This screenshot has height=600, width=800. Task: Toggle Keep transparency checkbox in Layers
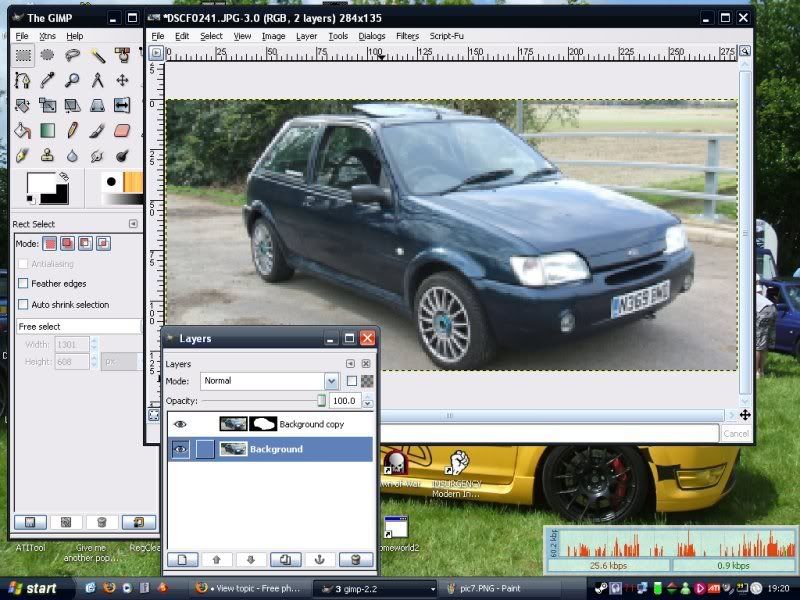tap(352, 381)
